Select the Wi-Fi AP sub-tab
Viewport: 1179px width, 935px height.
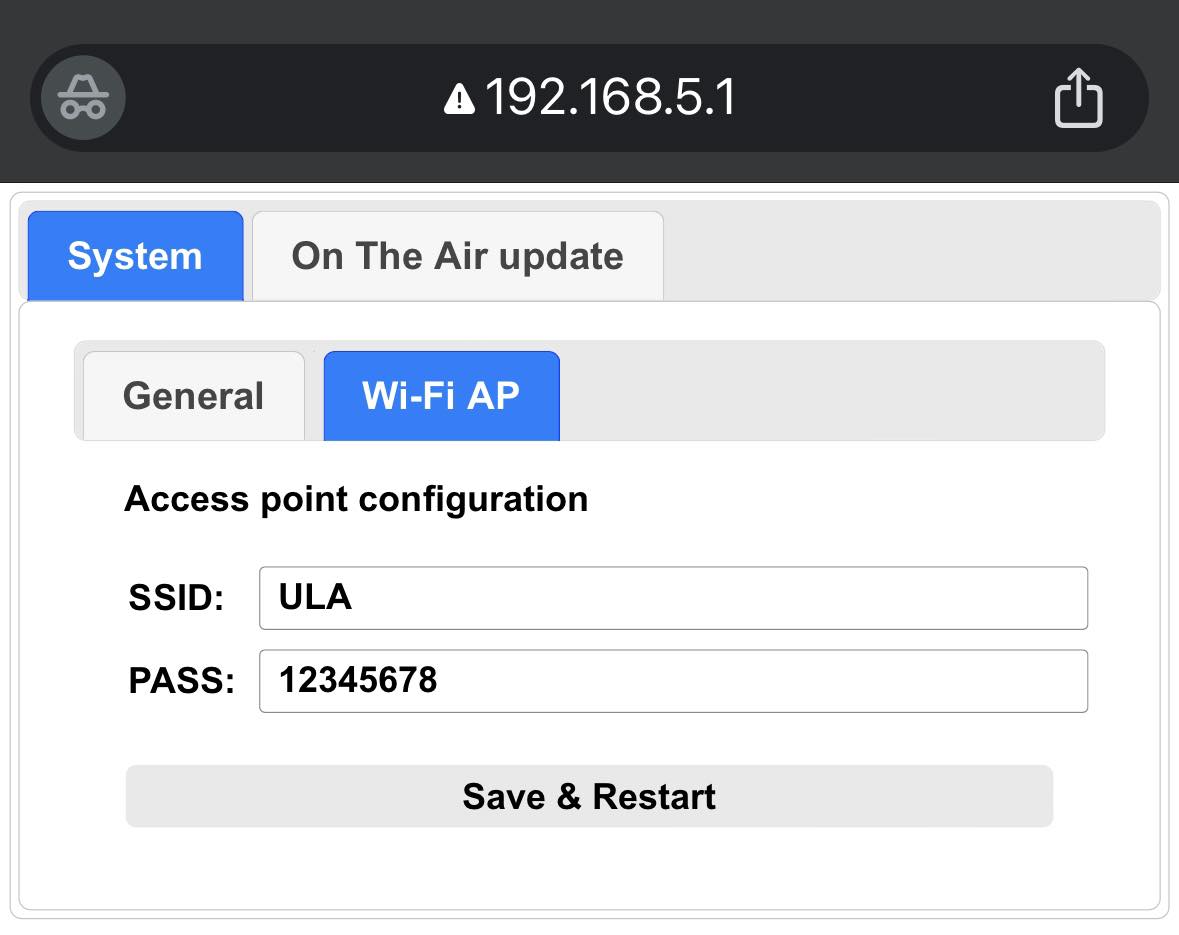click(x=441, y=396)
